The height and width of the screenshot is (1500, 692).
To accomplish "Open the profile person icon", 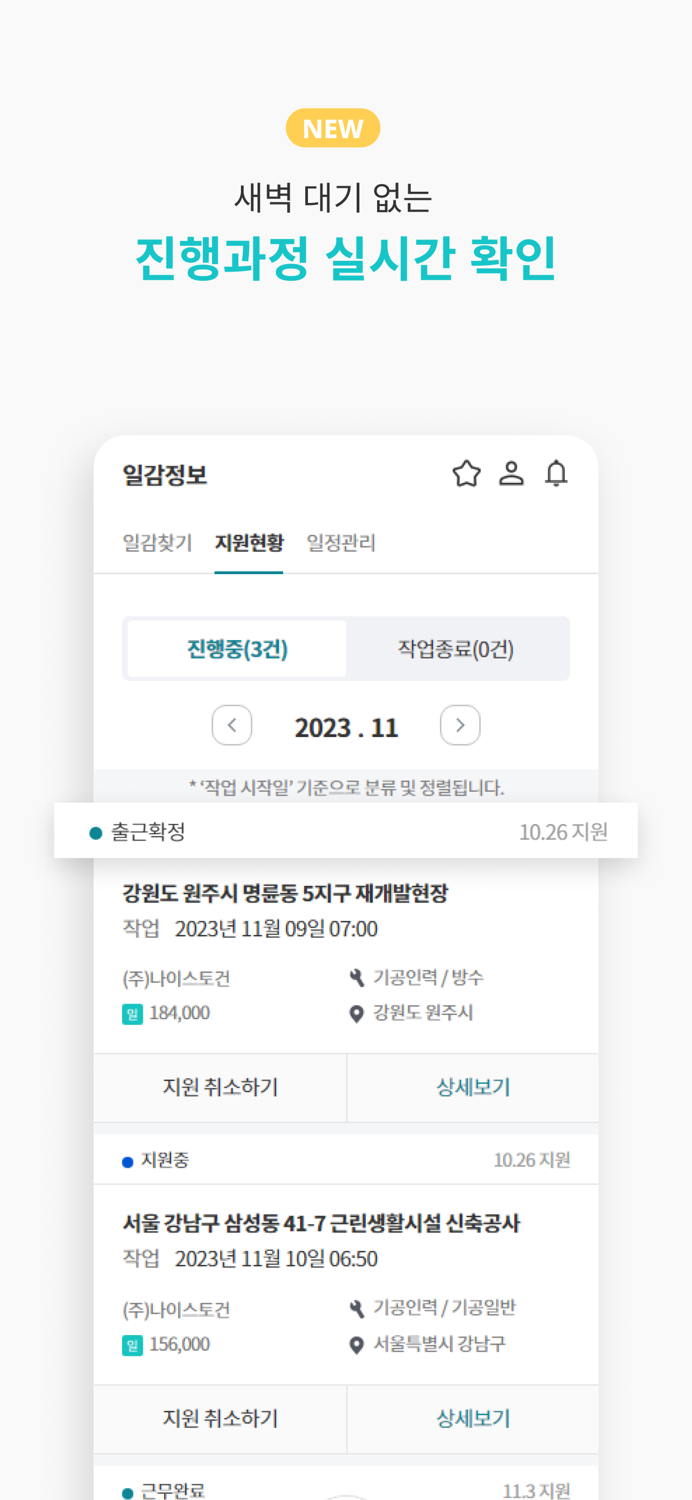I will [512, 474].
